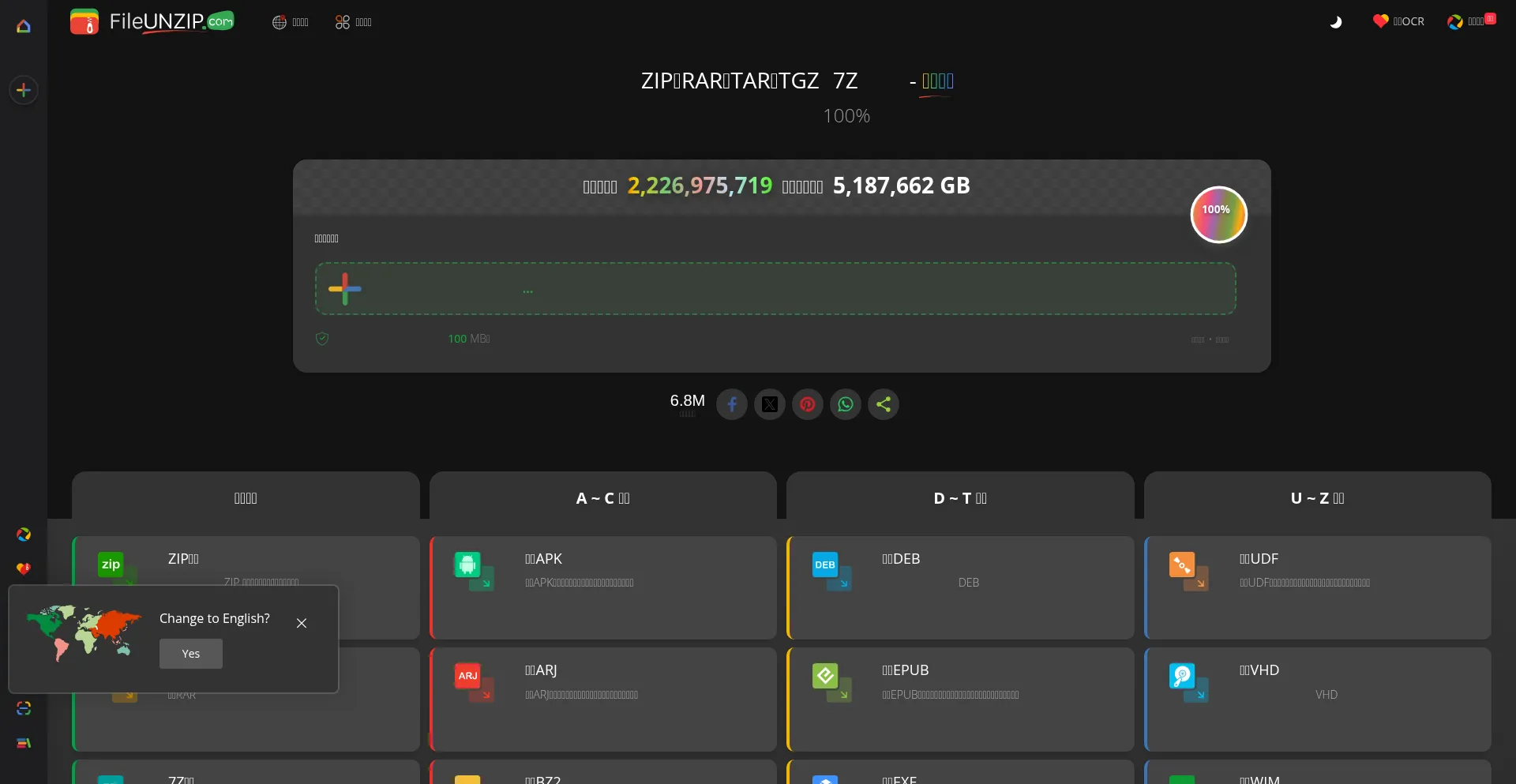Open the globe language menu

[290, 22]
